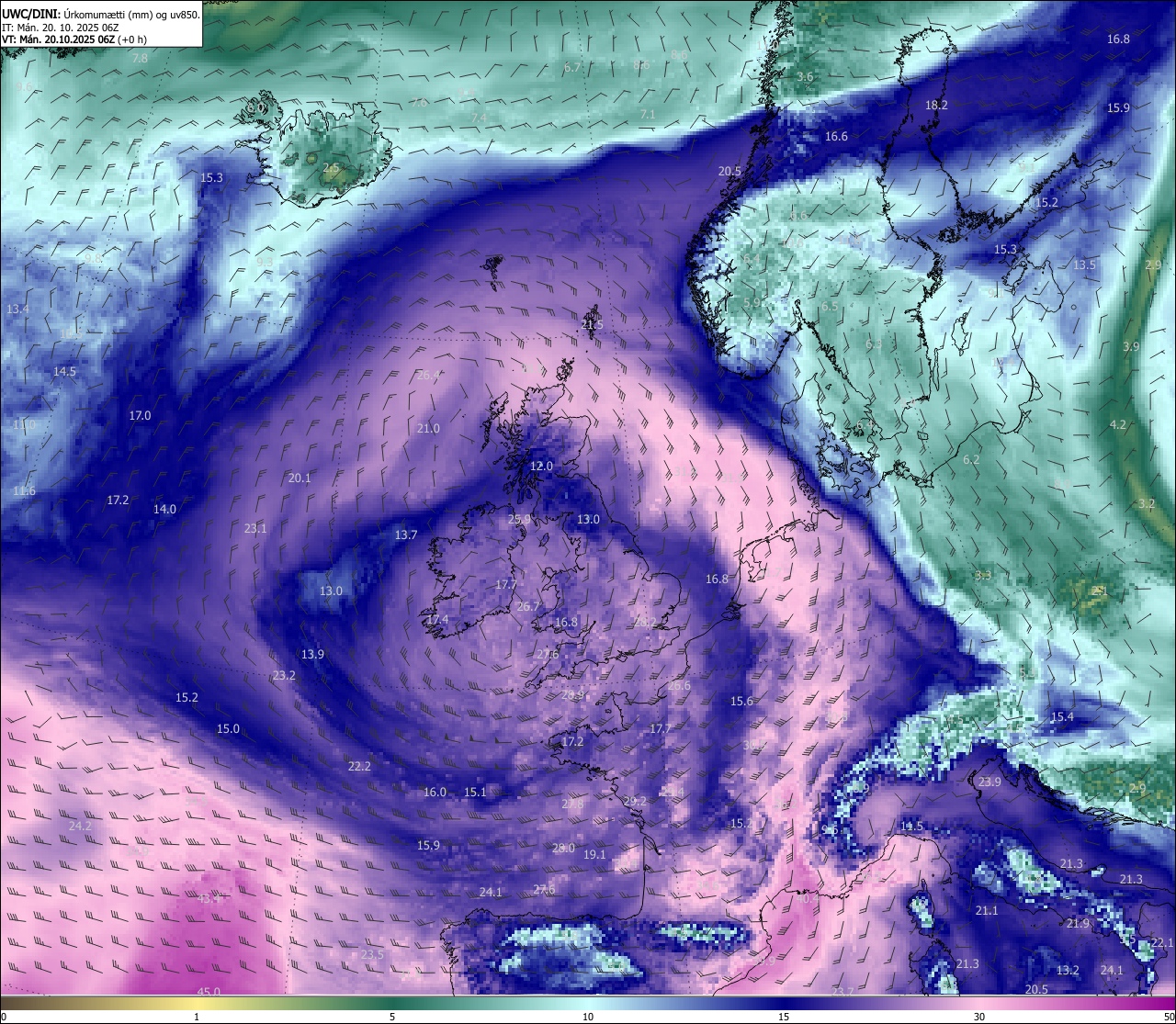Image resolution: width=1176 pixels, height=1024 pixels.
Task: Click the 21.5 value near Shetland
Action: (x=593, y=324)
